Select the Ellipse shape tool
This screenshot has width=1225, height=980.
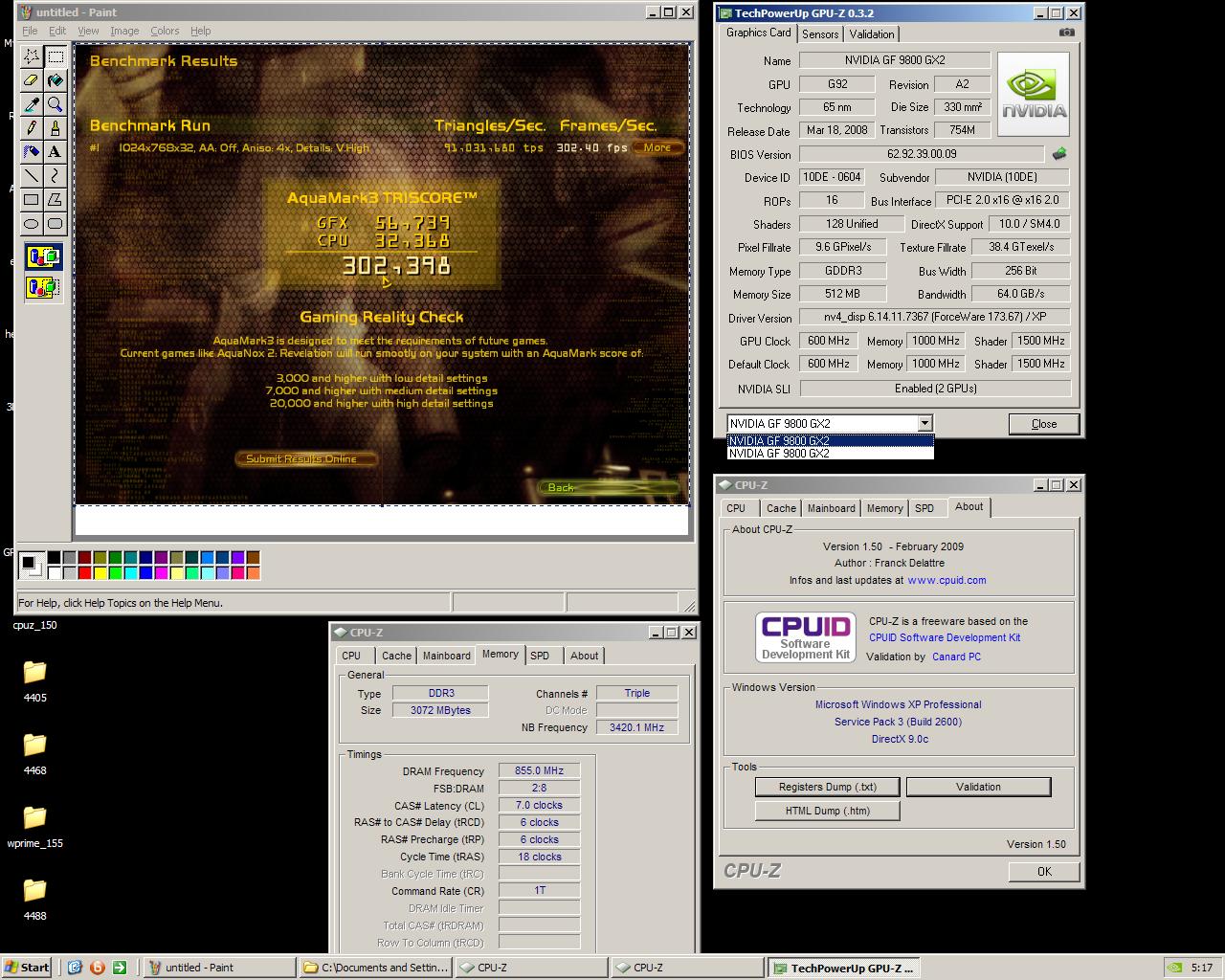tap(32, 224)
